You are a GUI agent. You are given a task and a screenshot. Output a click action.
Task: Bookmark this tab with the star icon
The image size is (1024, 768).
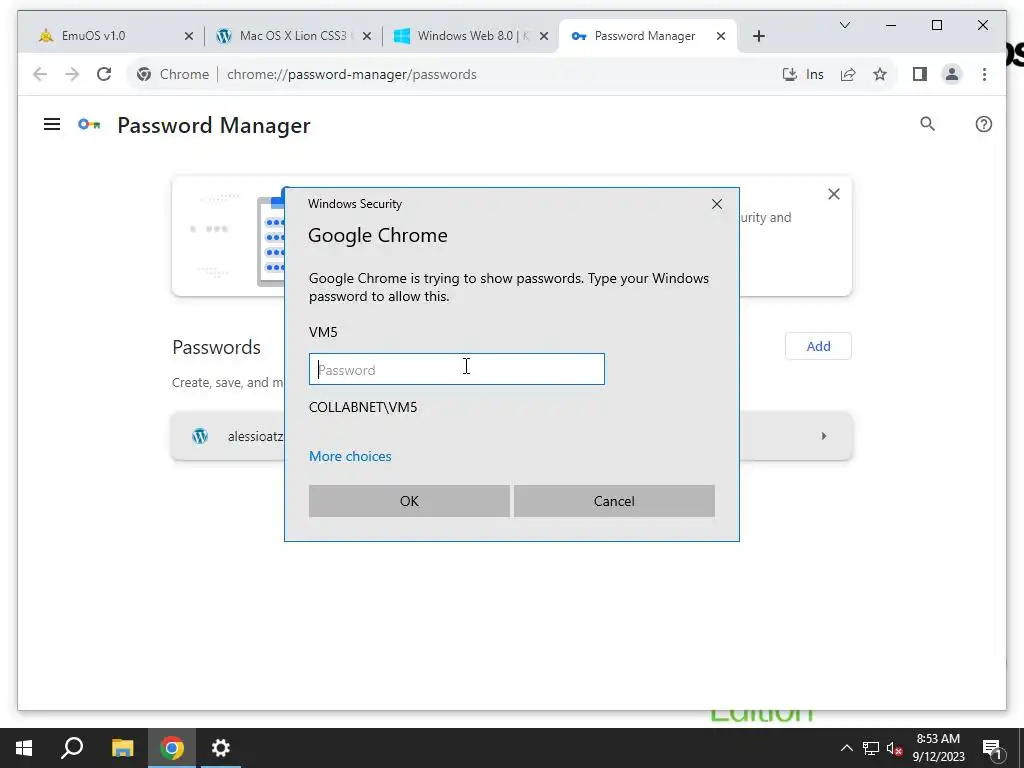[x=880, y=74]
